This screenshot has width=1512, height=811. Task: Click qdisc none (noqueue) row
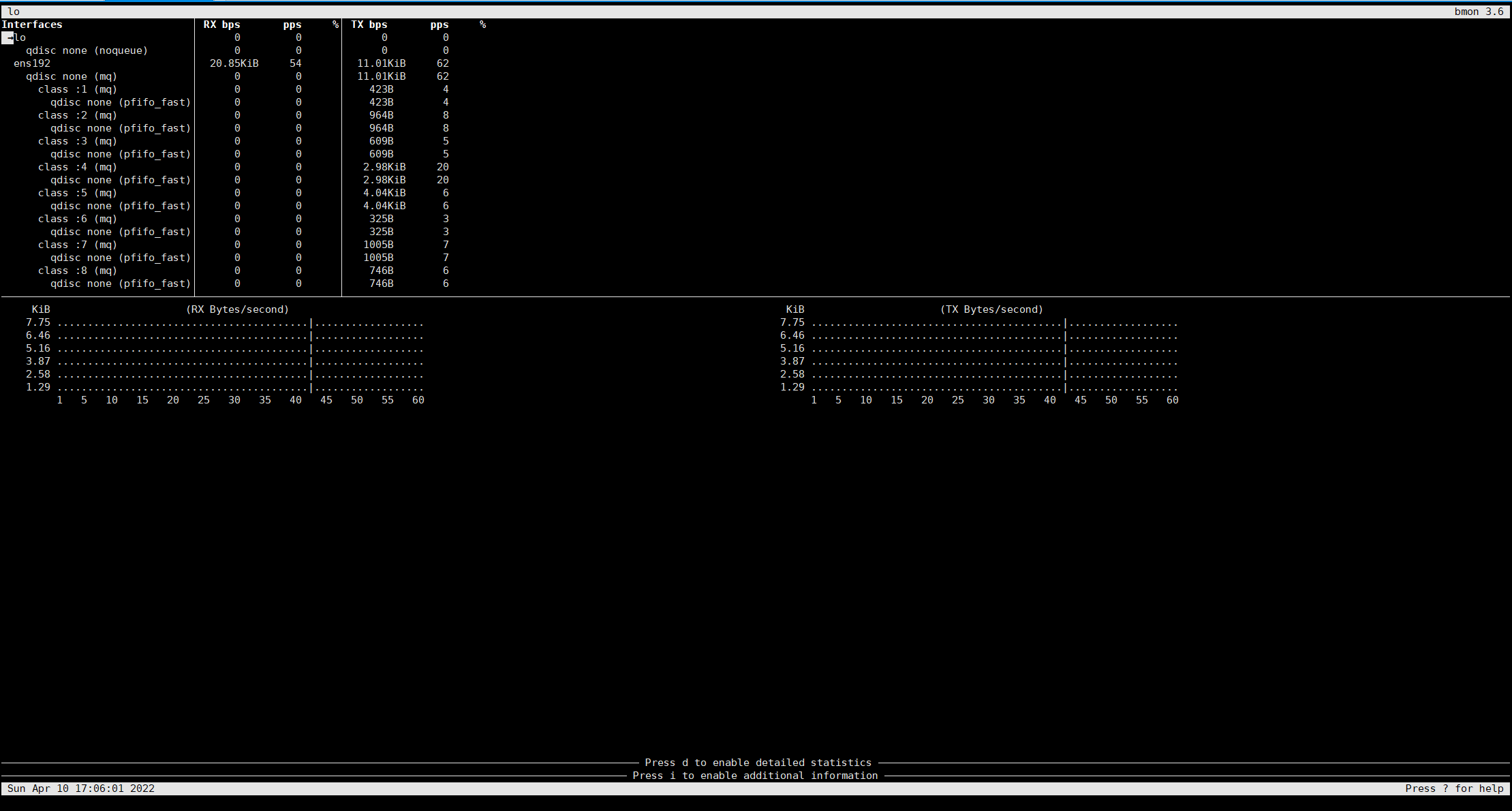87,50
